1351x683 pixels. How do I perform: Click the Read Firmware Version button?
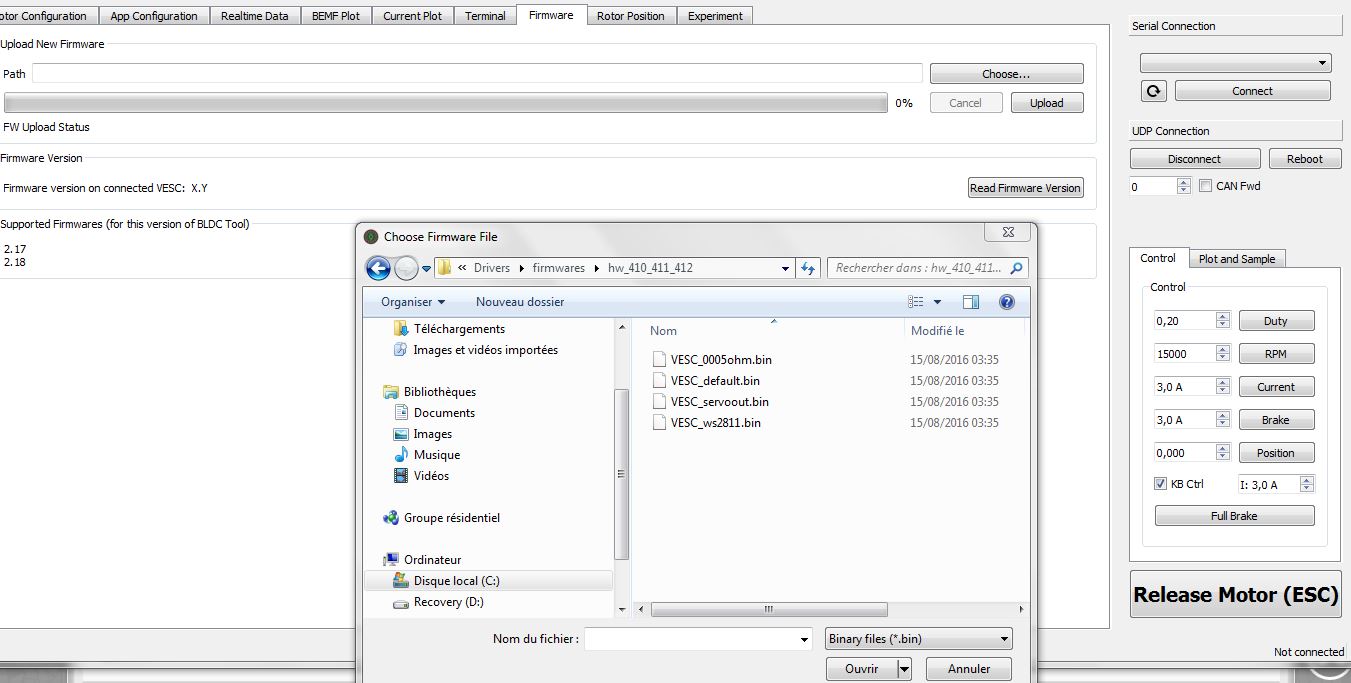[x=1025, y=188]
